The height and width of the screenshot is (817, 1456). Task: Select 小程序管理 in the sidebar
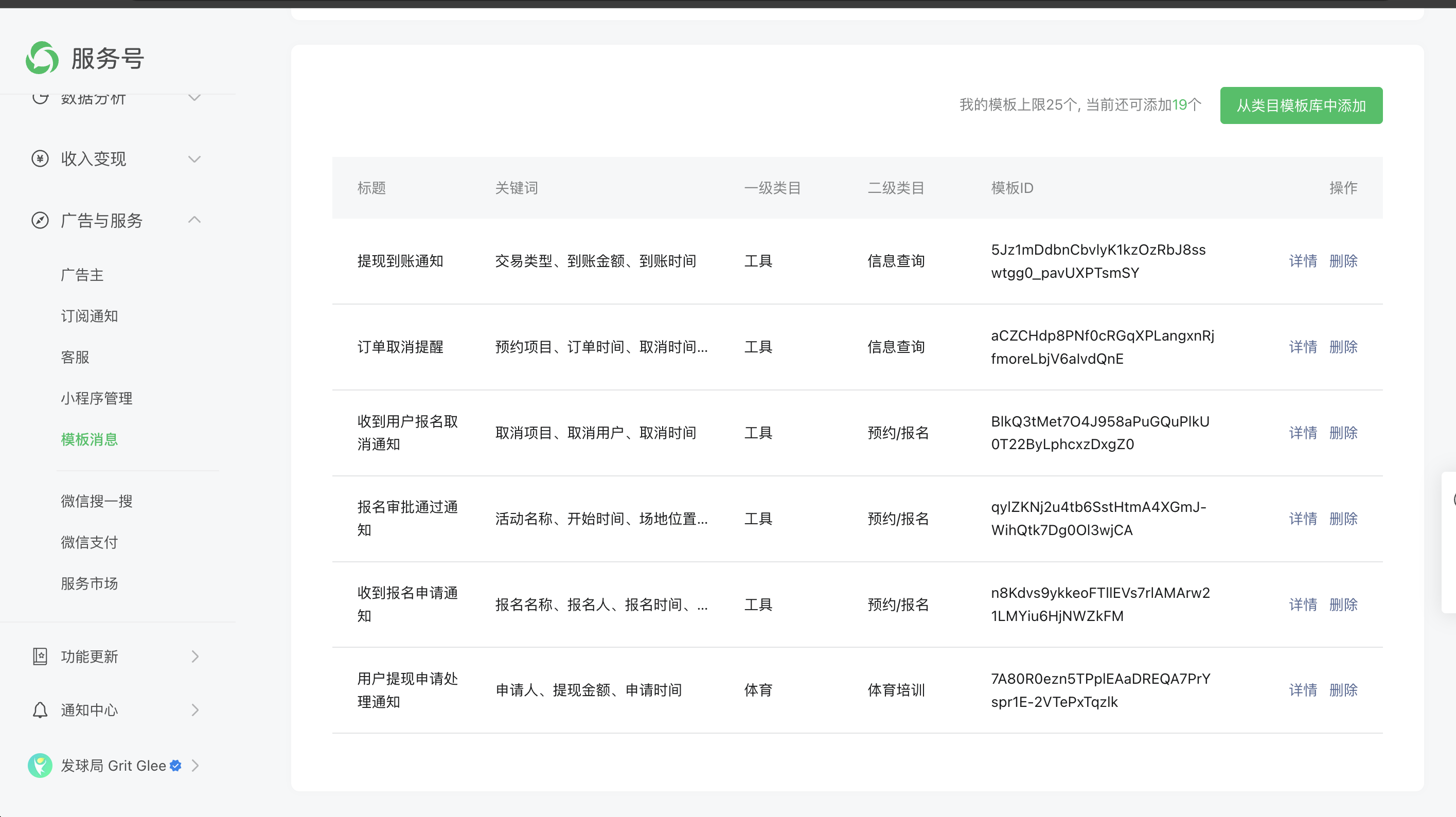[x=96, y=398]
